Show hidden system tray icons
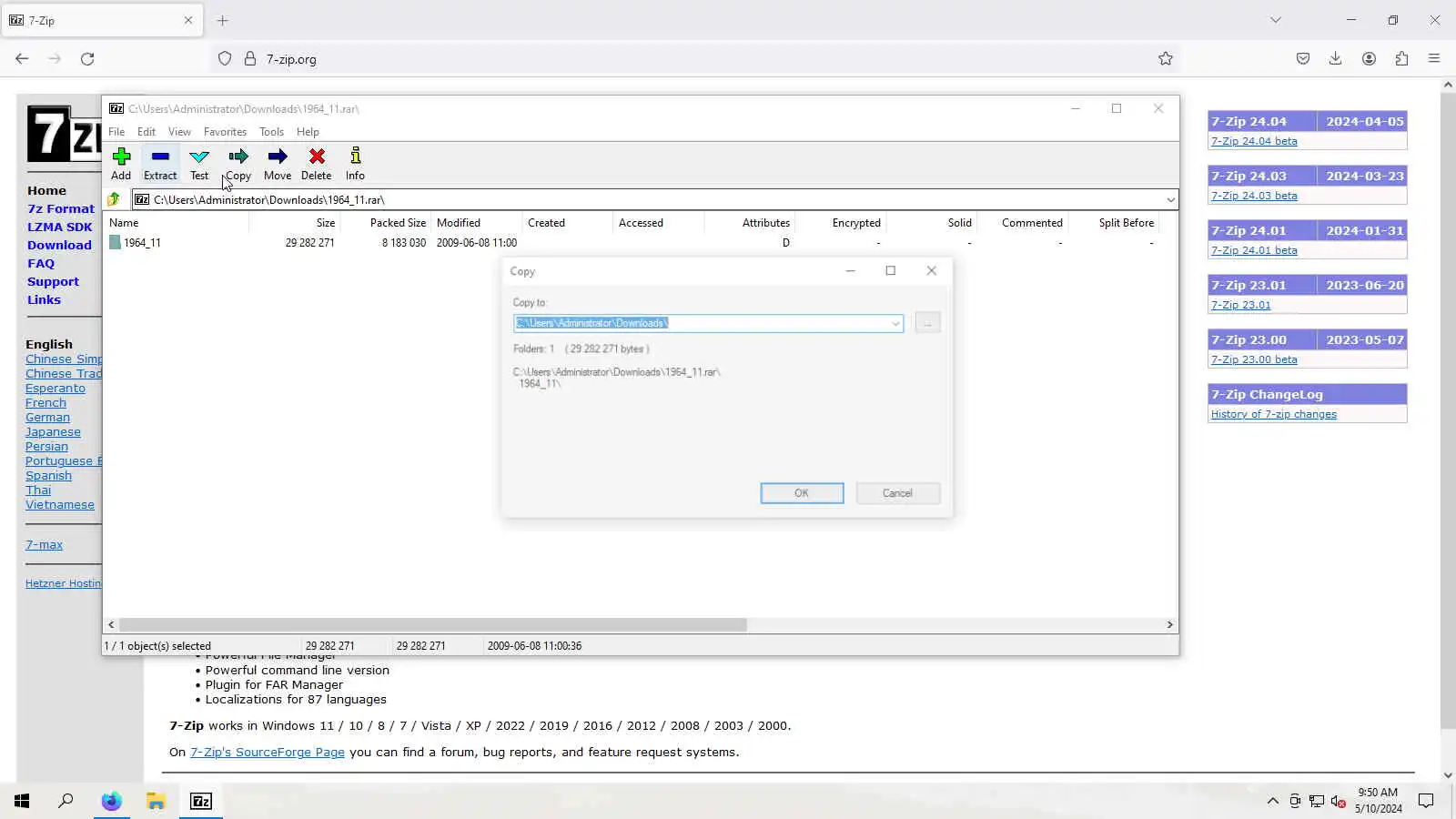The width and height of the screenshot is (1456, 819). click(1272, 801)
